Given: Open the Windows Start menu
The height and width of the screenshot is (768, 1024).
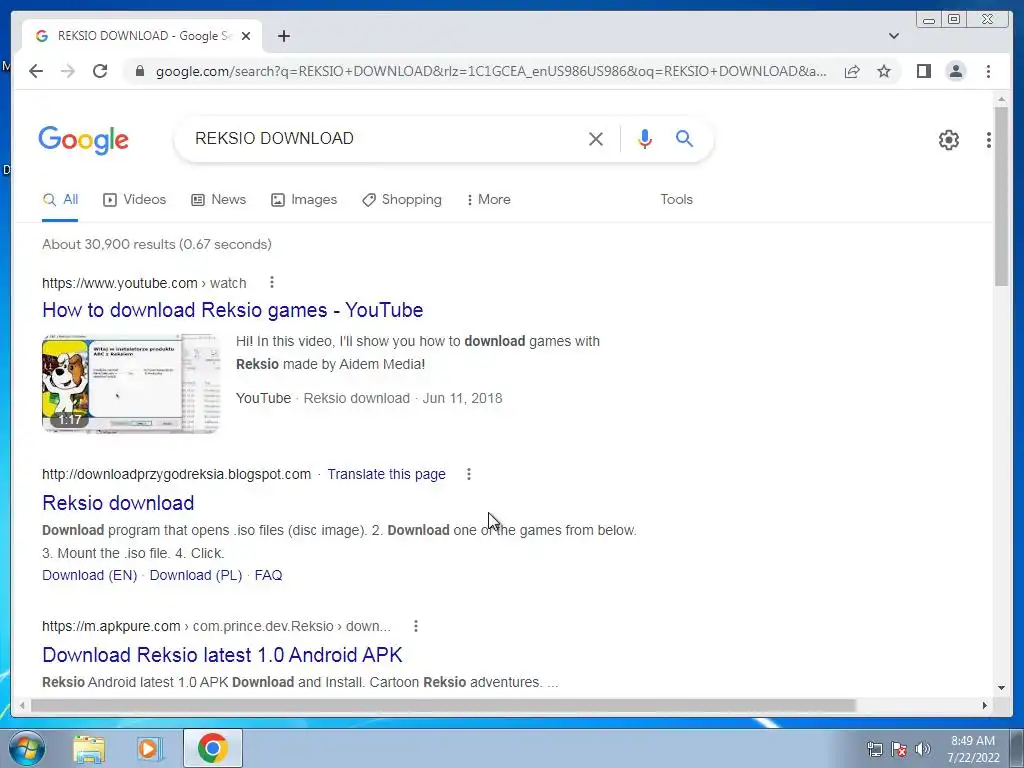Looking at the screenshot, I should [26, 748].
